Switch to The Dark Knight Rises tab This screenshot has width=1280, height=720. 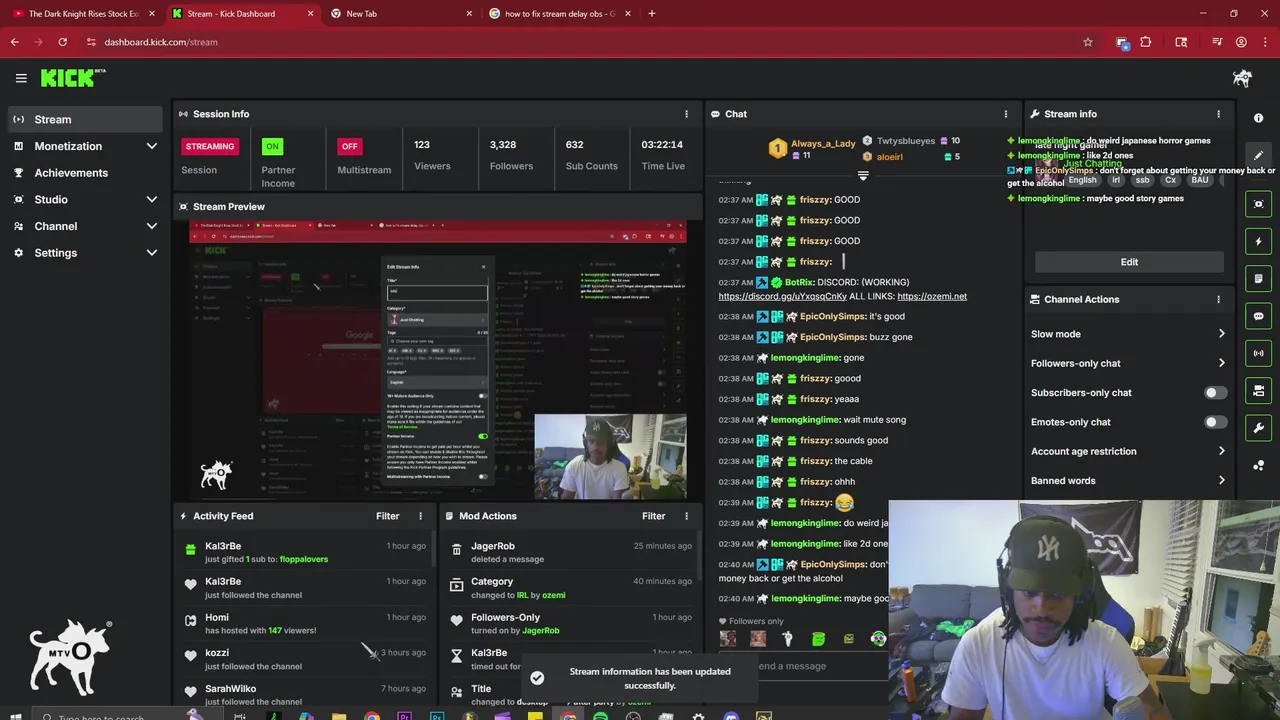[84, 14]
